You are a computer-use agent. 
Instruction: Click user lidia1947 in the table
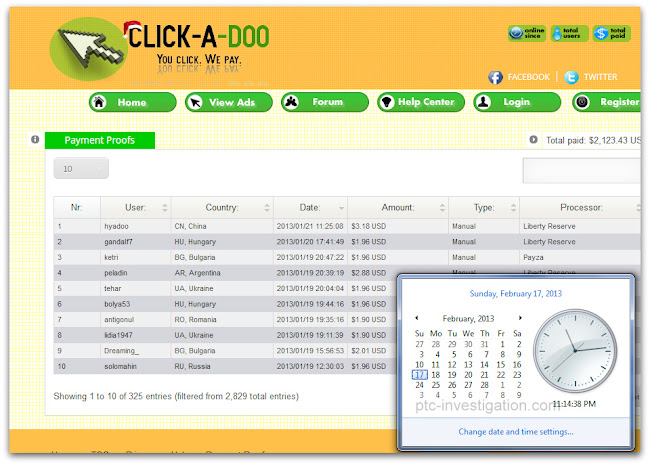click(118, 335)
